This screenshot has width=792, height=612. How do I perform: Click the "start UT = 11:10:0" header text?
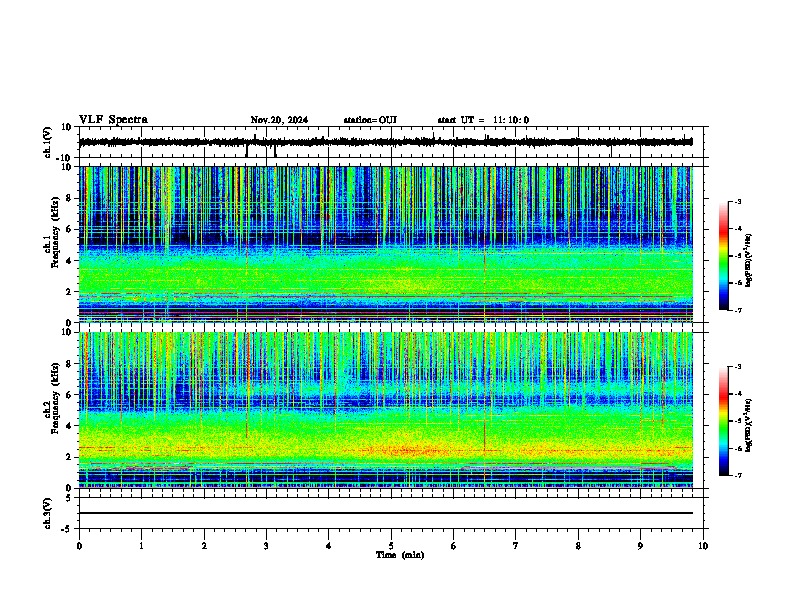(x=483, y=120)
